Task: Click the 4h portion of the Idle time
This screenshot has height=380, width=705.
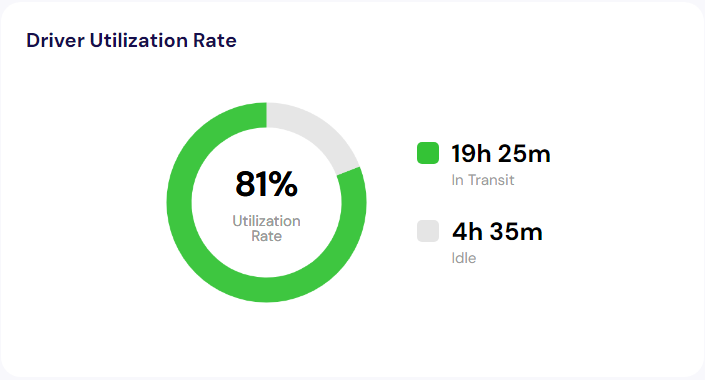Action: point(467,232)
